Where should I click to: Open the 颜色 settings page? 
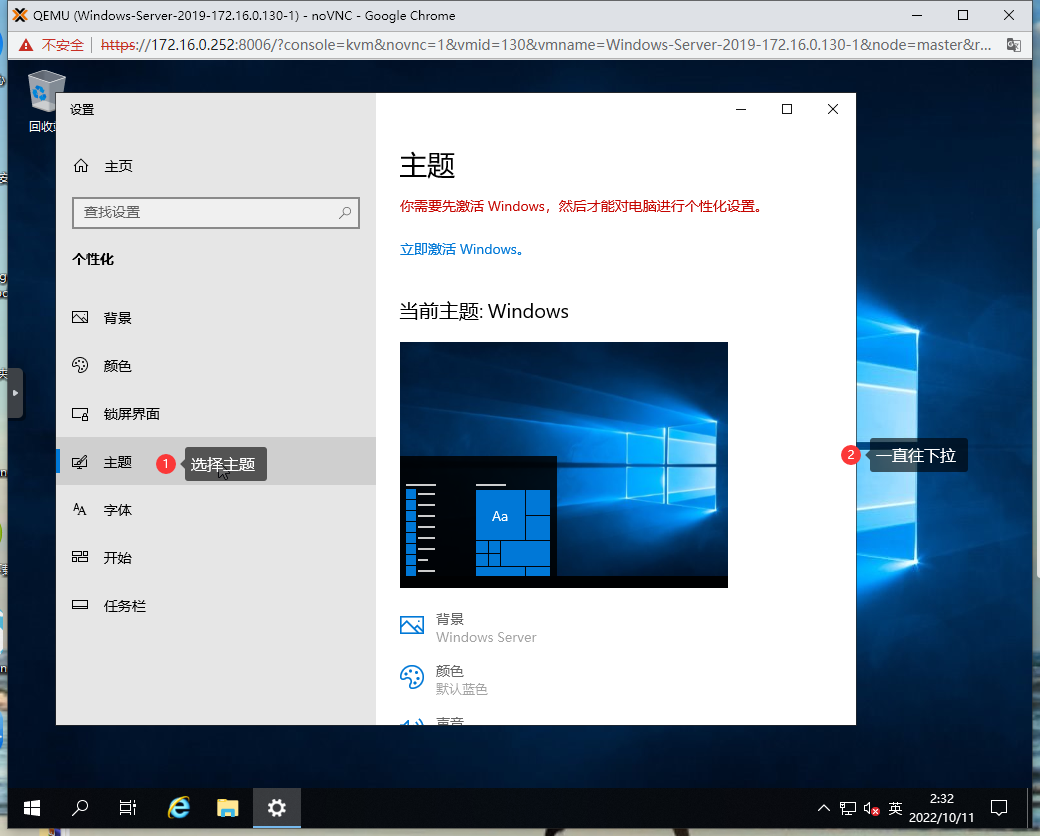click(x=216, y=366)
